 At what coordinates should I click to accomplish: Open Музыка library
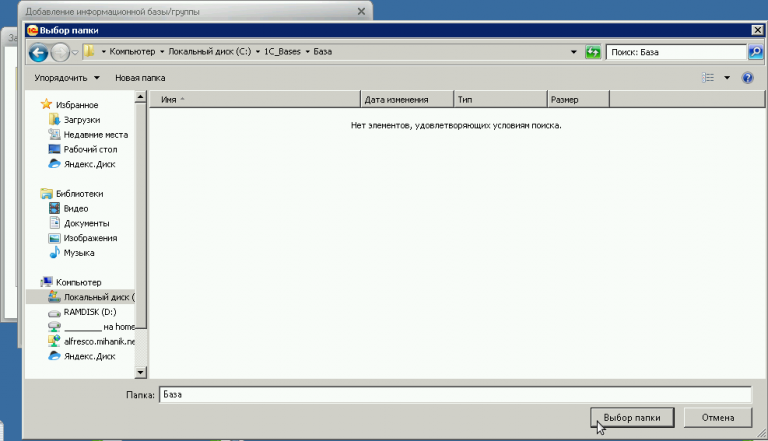tap(79, 253)
